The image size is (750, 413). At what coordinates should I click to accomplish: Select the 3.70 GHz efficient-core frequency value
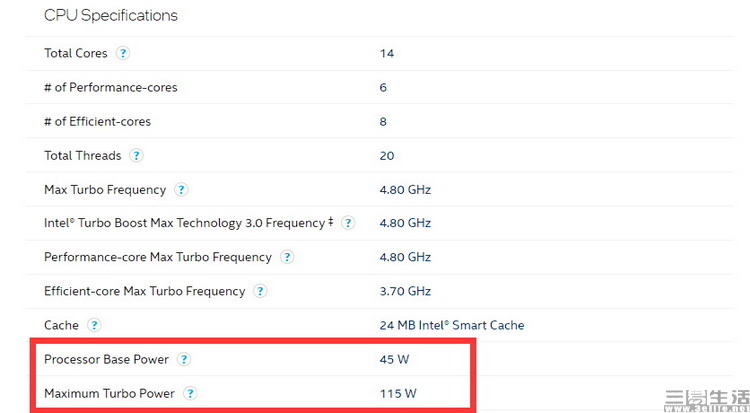405,291
